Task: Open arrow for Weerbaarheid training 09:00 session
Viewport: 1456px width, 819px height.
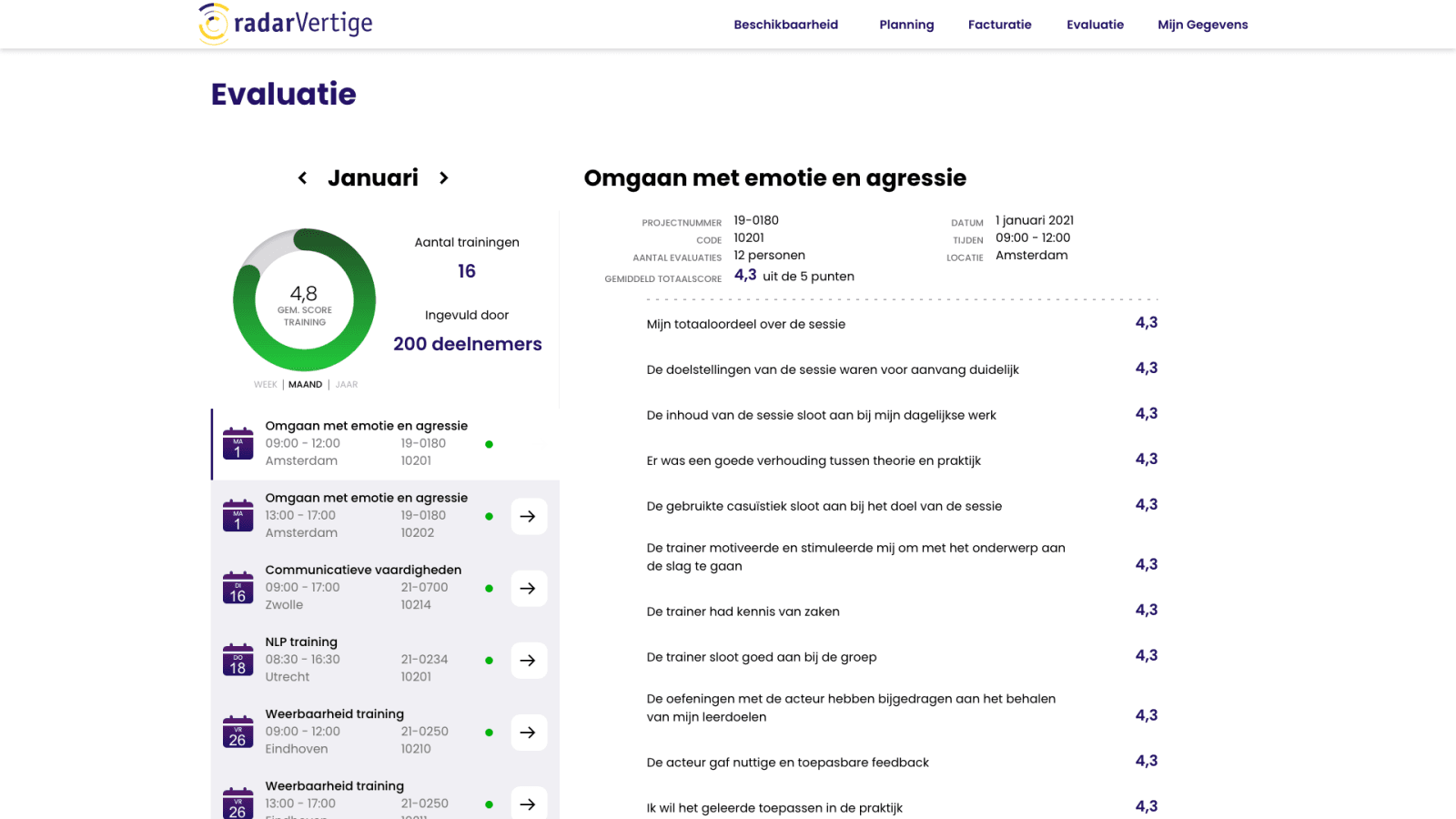Action: pos(528,732)
